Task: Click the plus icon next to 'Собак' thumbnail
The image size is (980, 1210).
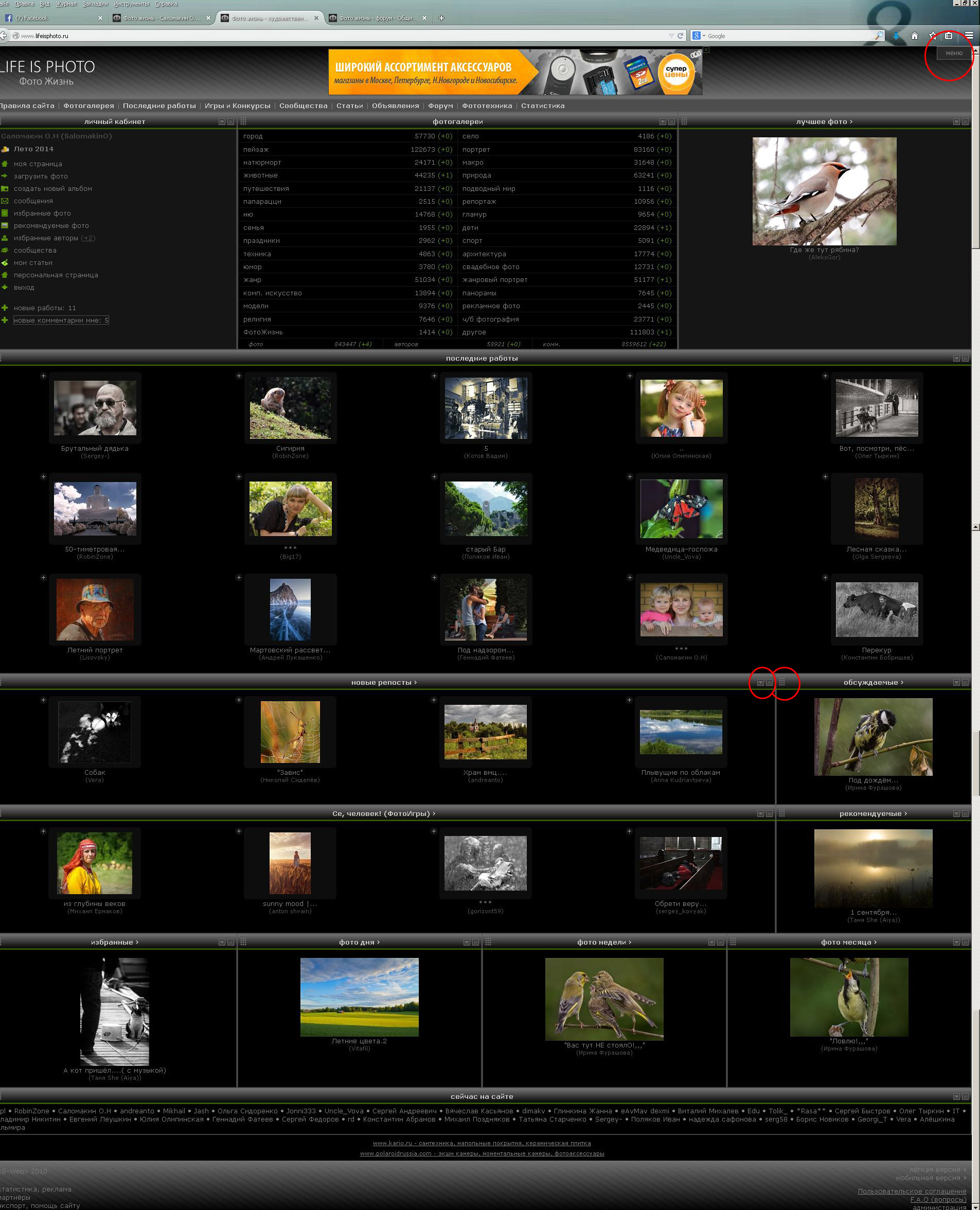Action: [x=43, y=700]
